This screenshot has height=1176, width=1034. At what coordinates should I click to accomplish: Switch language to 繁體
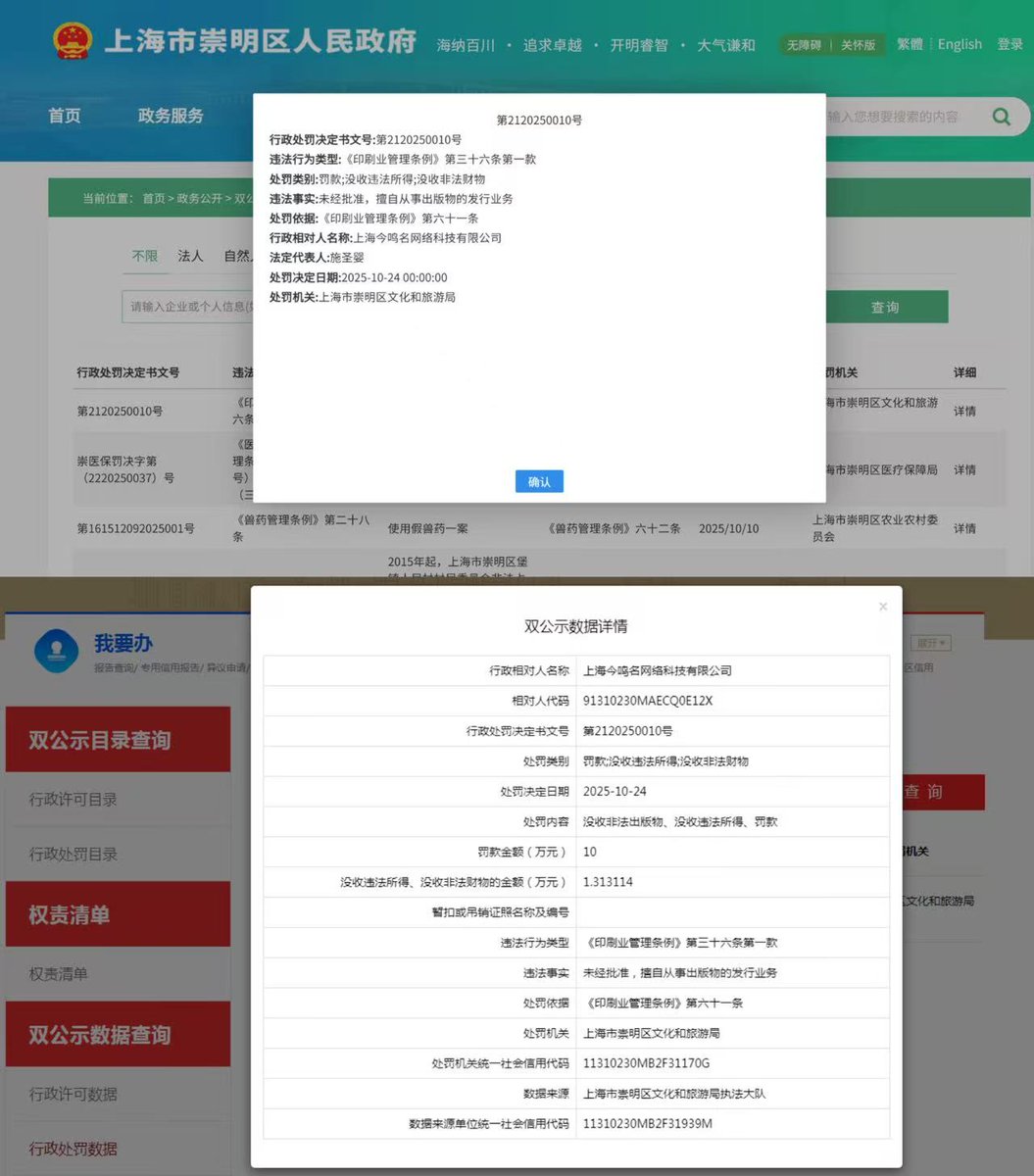pyautogui.click(x=910, y=44)
